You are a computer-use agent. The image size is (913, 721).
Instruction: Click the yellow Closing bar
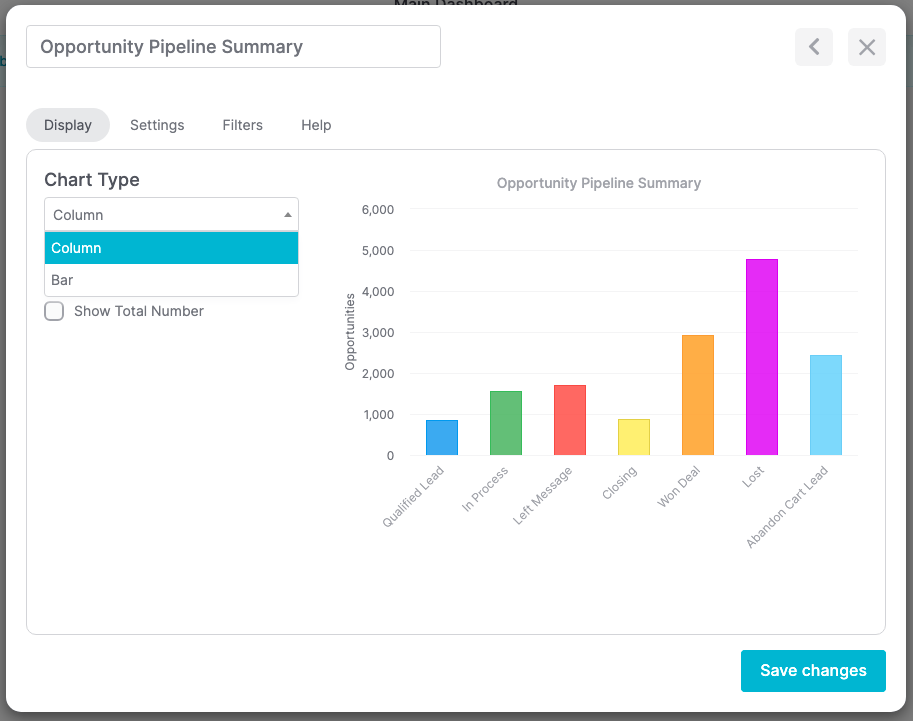[633, 435]
